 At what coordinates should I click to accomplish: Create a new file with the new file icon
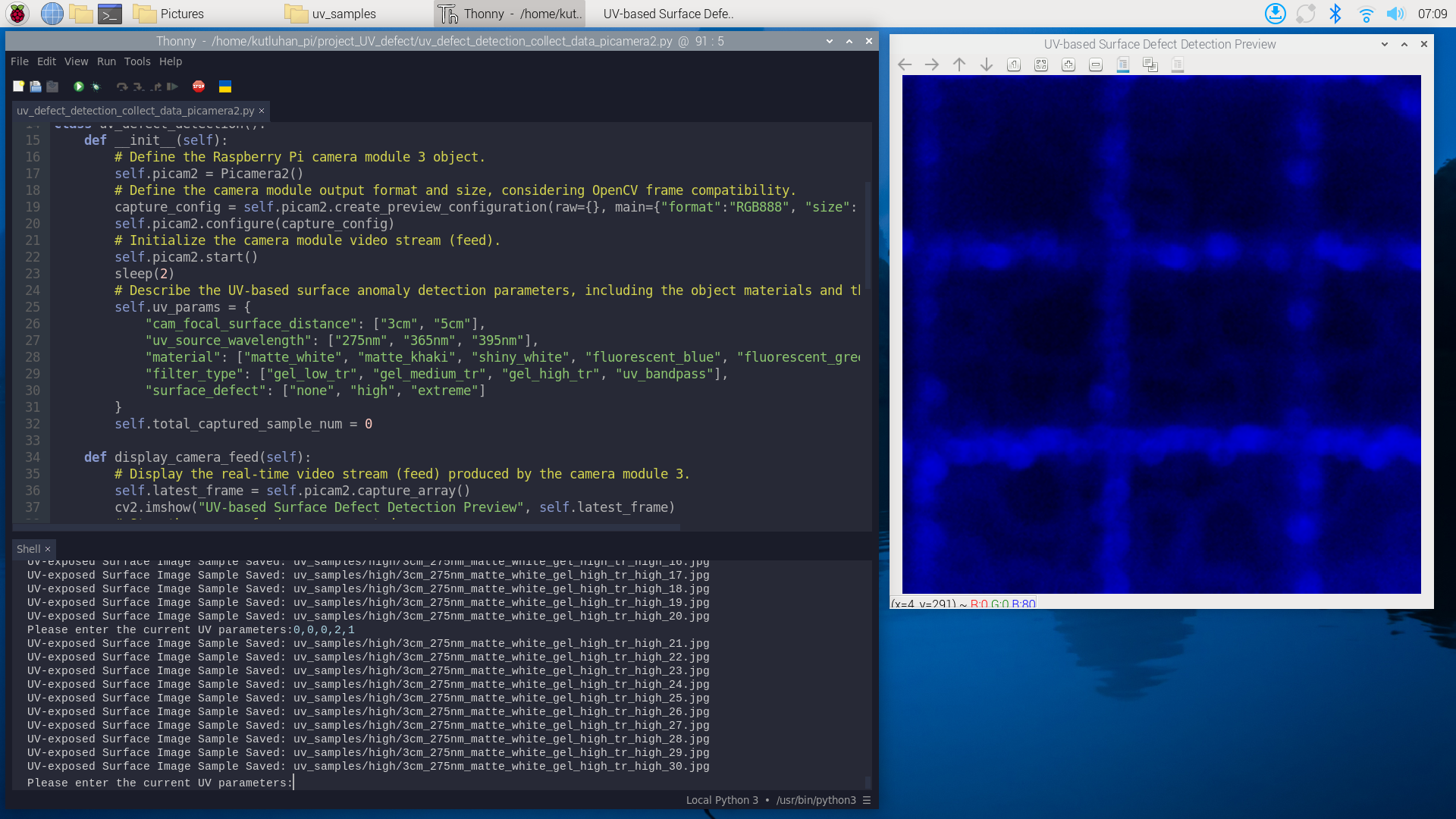tap(18, 86)
